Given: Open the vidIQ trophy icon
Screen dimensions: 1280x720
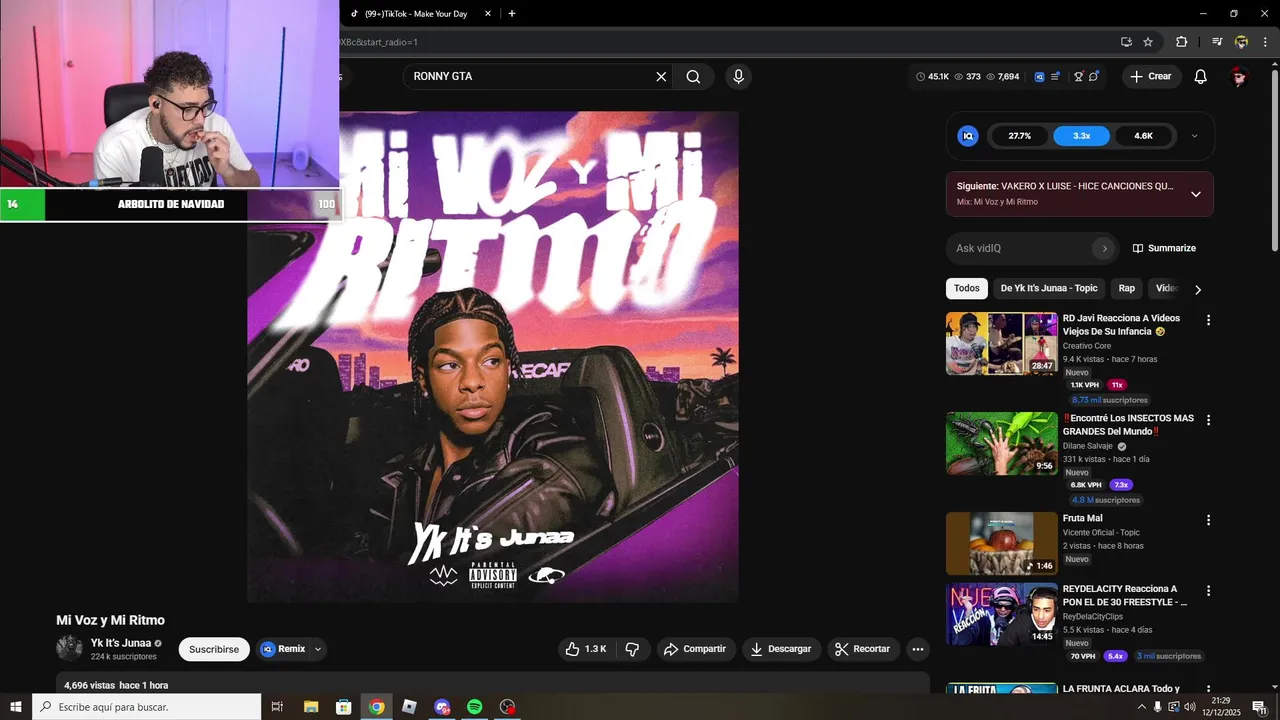Looking at the screenshot, I should [1078, 77].
